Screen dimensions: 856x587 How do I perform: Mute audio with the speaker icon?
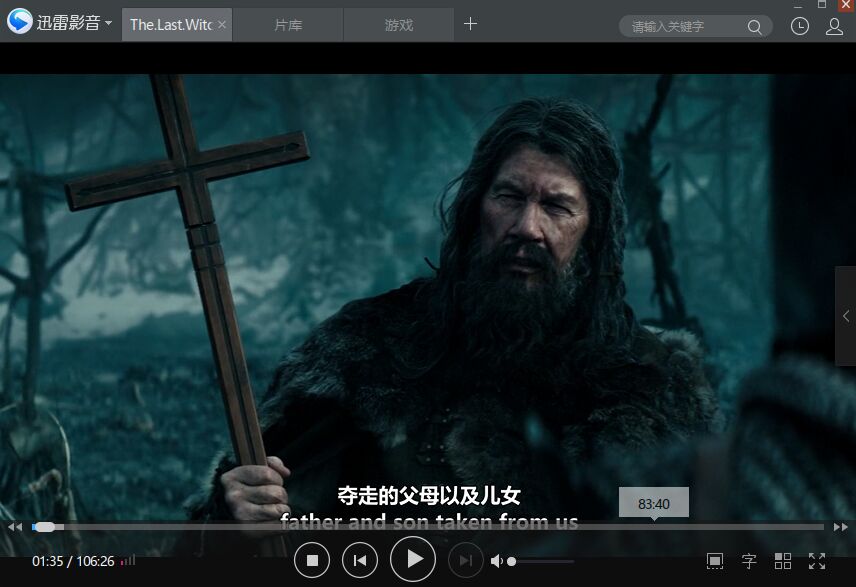496,561
